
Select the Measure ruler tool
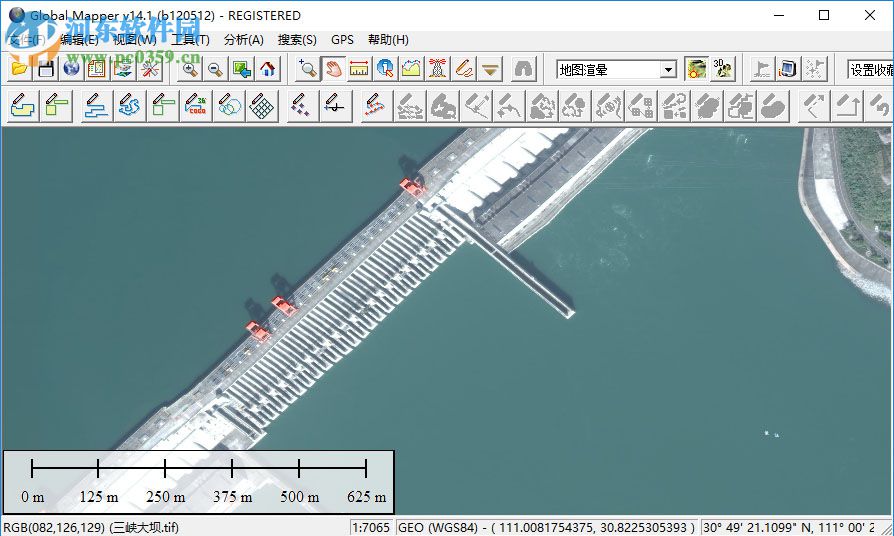359,70
